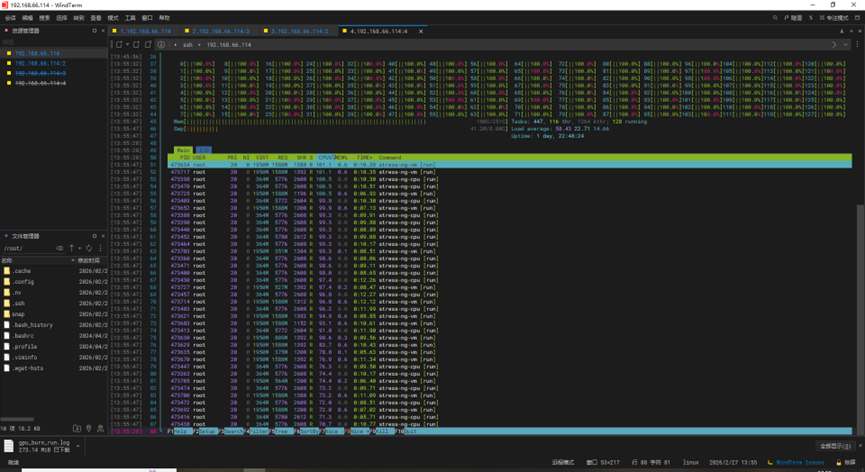Click the new session icon in terminal toolbar
Viewport: 865px width, 472px height.
pyautogui.click(x=119, y=45)
